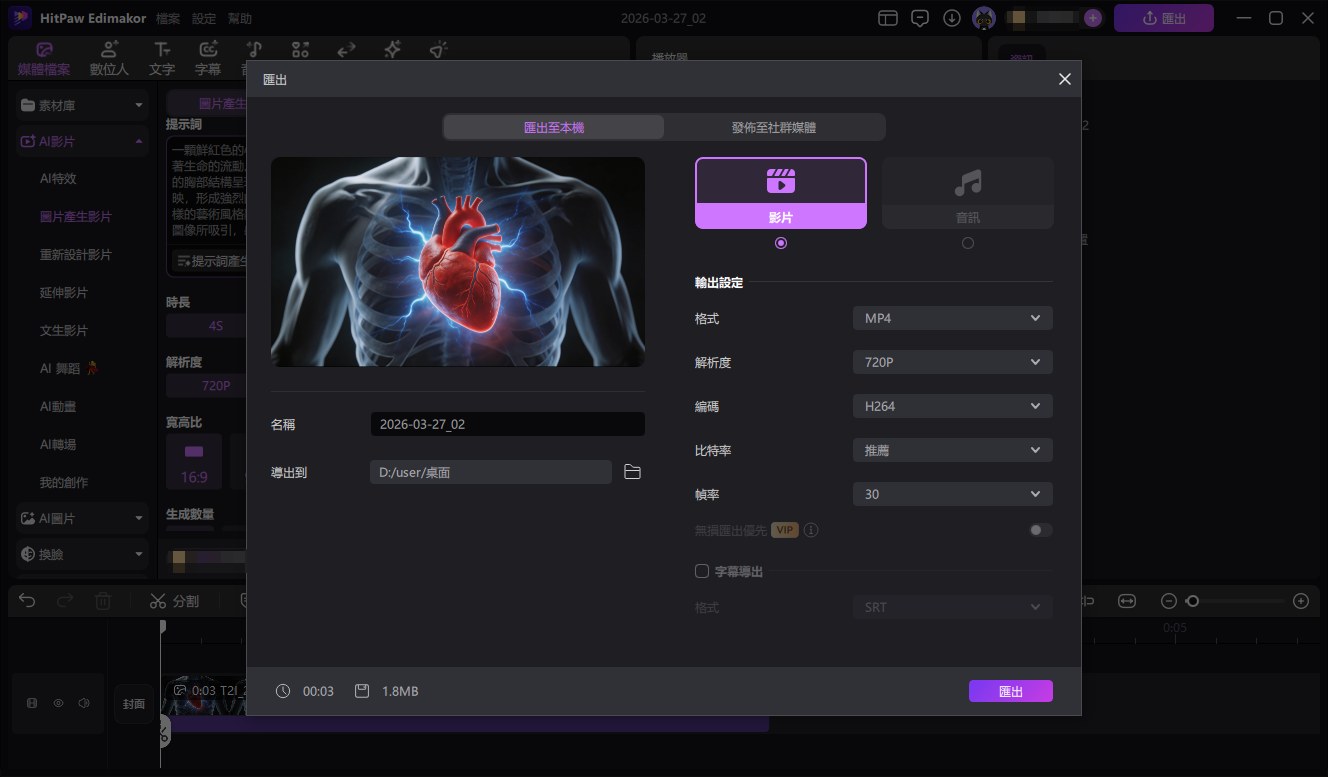
Task: Toggle the 無損匯出優先 switch
Action: [1040, 530]
